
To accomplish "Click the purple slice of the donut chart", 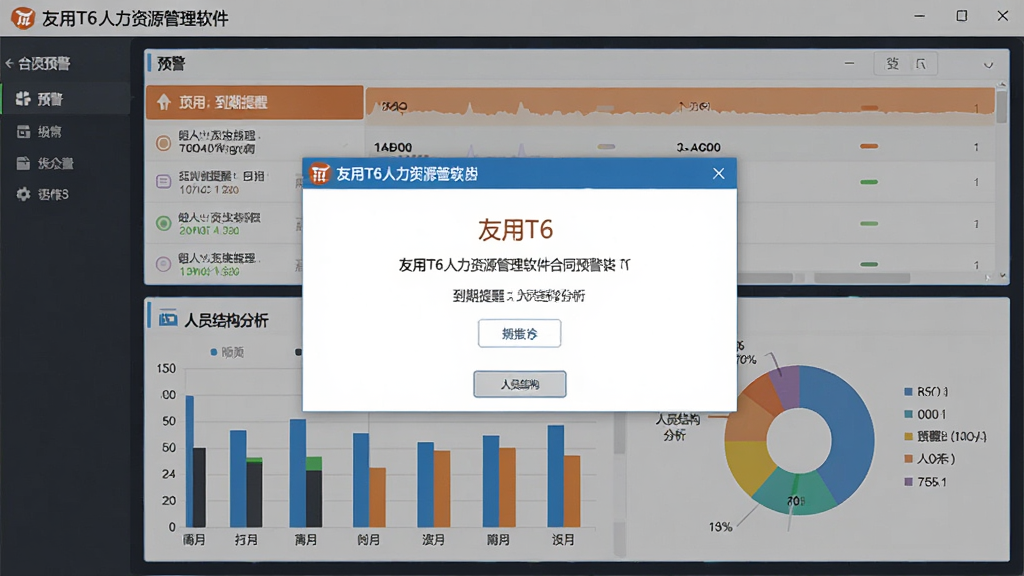I will tap(787, 387).
